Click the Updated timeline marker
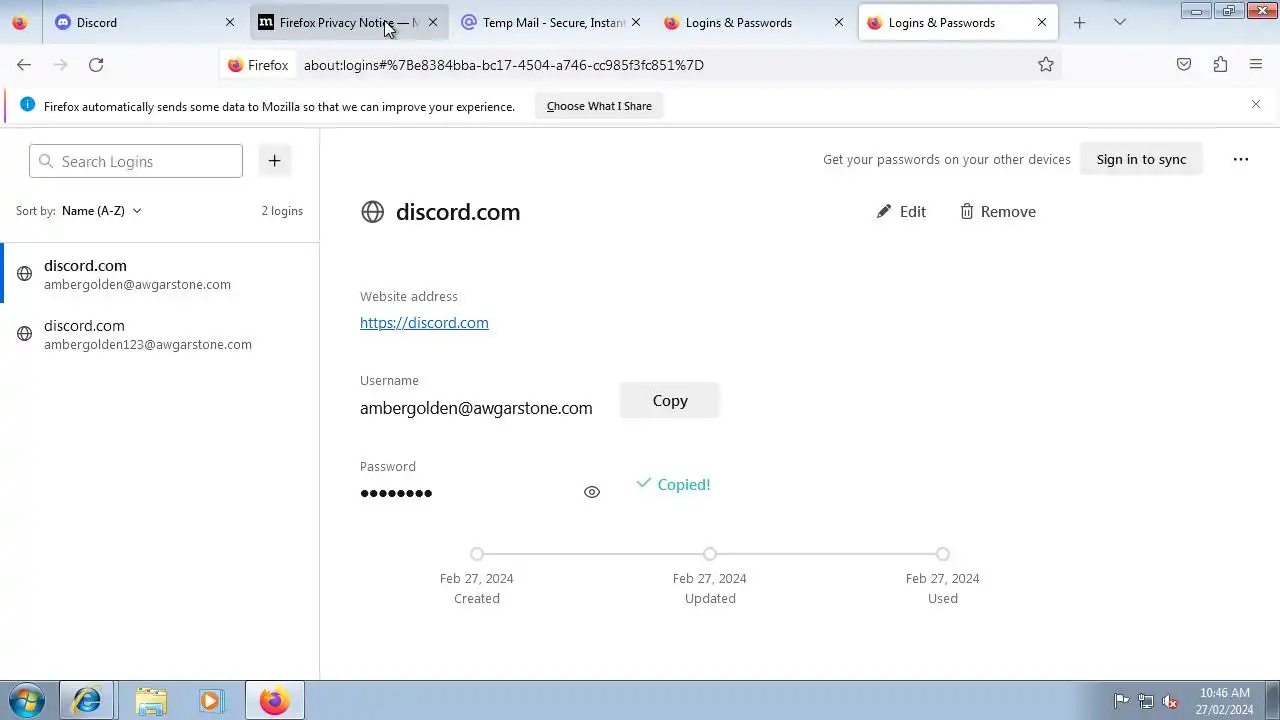The image size is (1280, 720). 710,554
